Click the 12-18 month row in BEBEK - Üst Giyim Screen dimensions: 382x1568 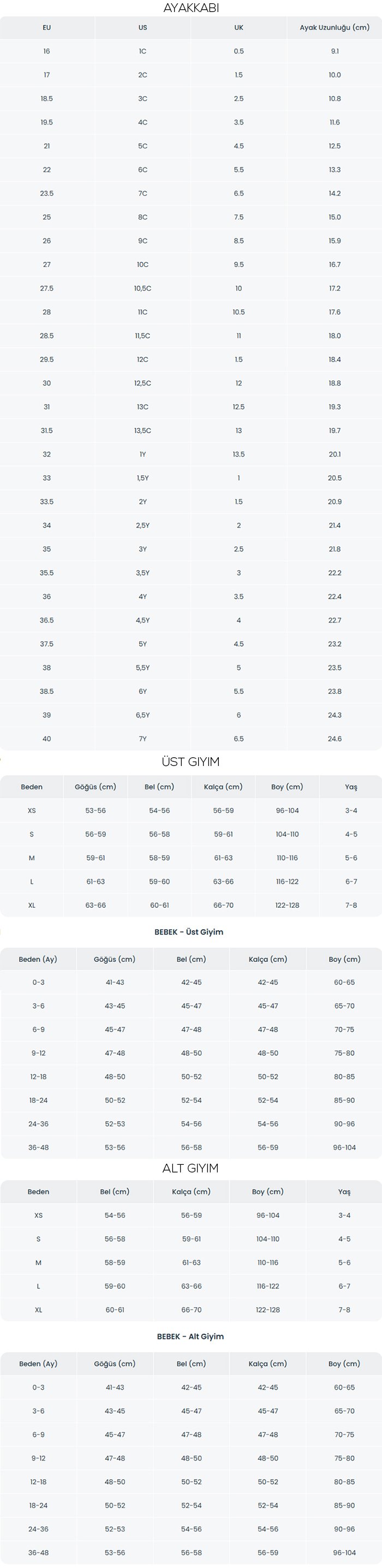(190, 1077)
